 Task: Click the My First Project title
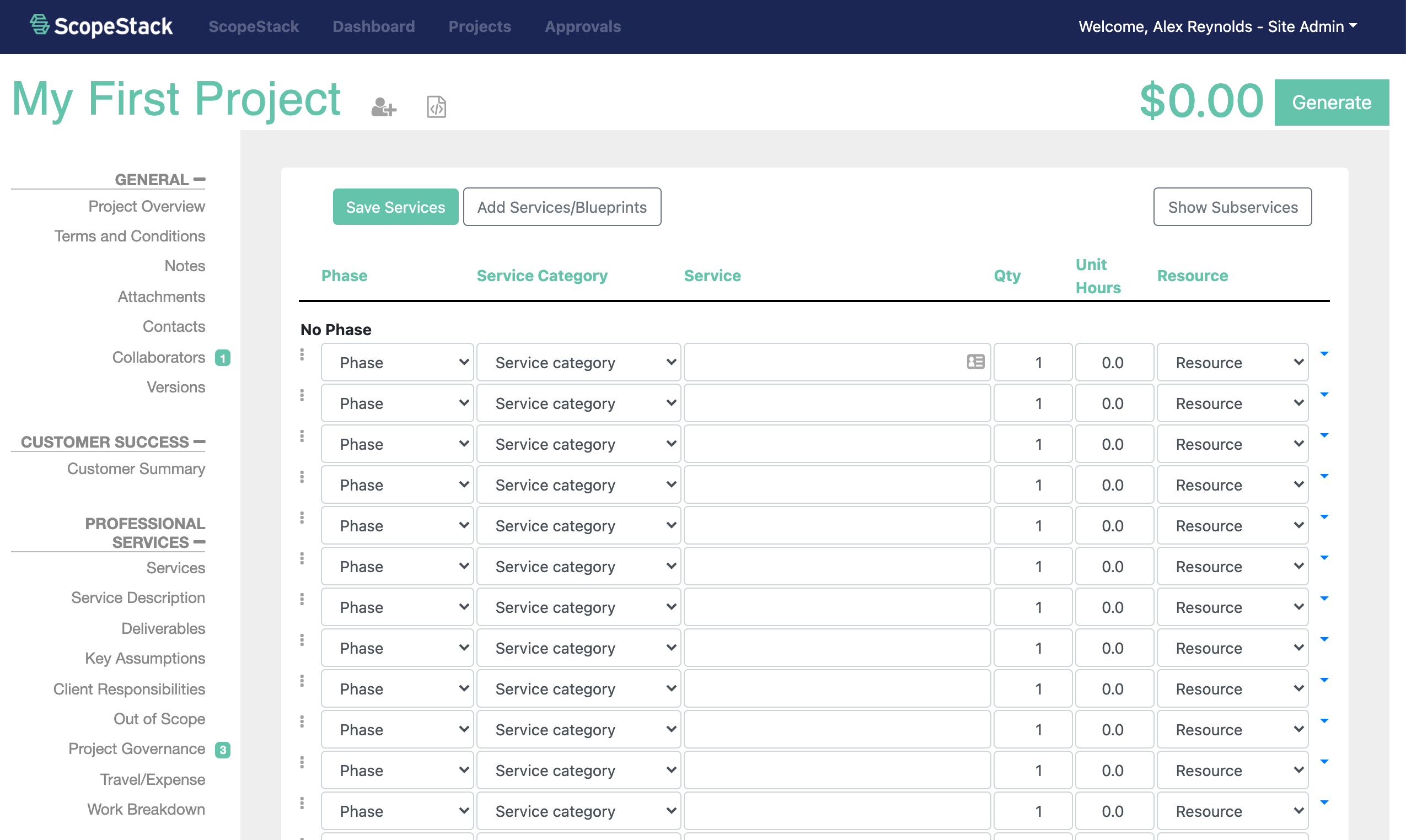(176, 99)
